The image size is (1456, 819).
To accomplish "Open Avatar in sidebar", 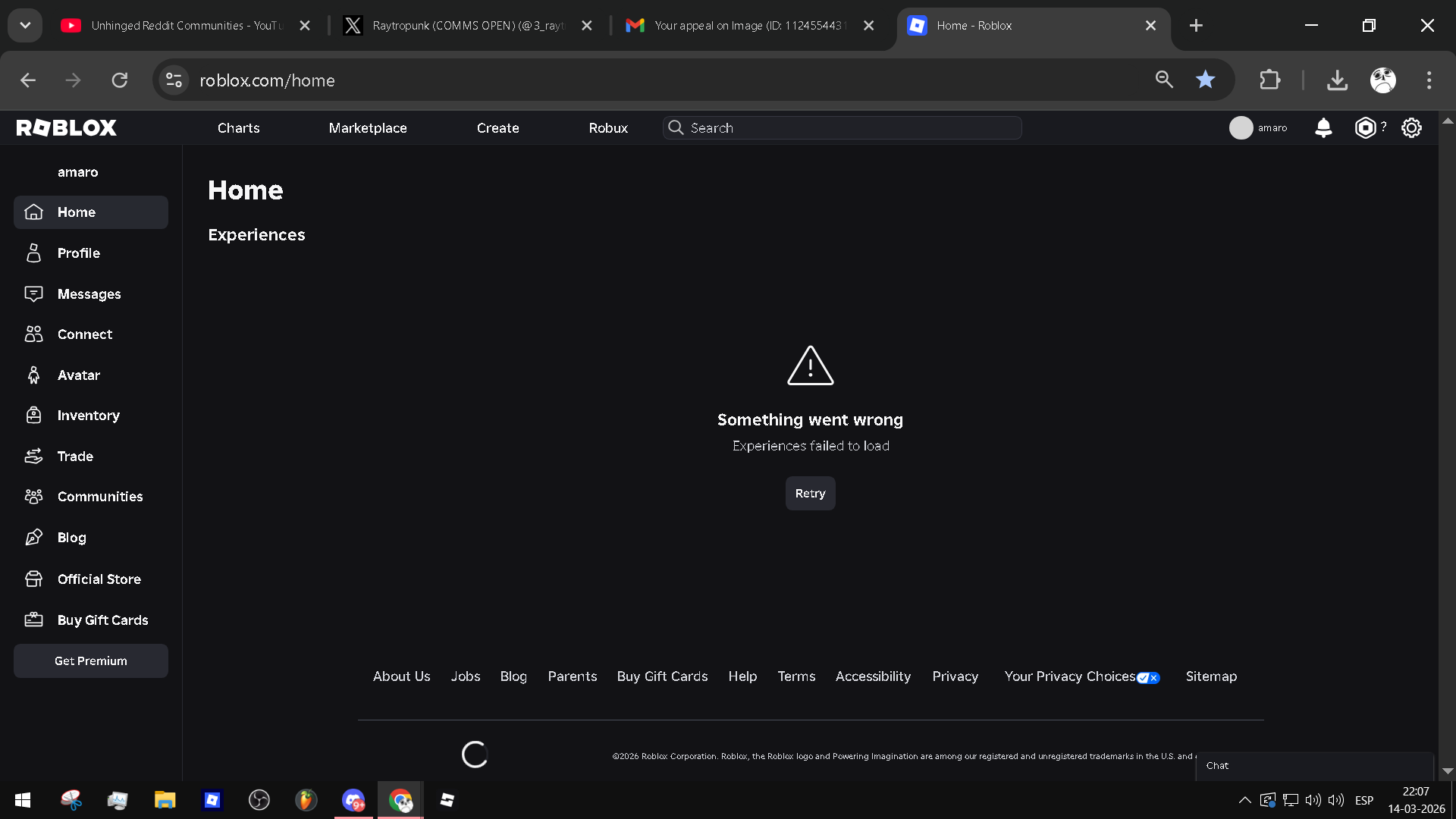I will tap(91, 375).
